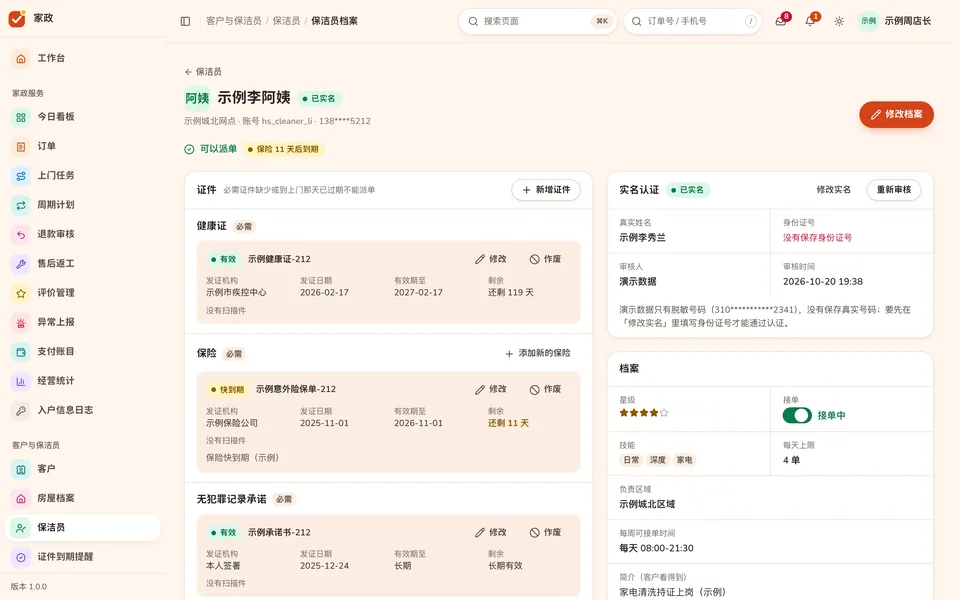Open 评价管理 star icon
This screenshot has width=960, height=600.
coord(21,293)
